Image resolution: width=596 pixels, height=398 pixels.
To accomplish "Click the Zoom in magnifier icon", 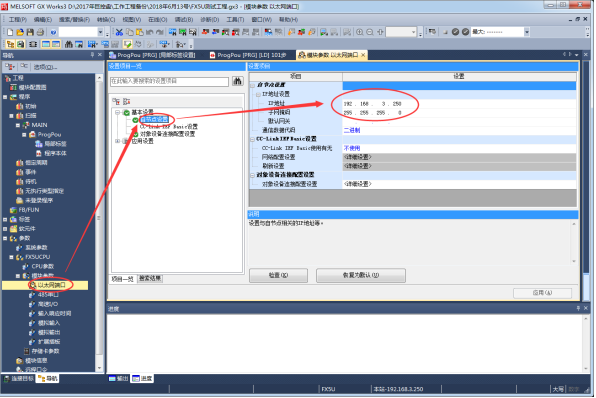I will click(360, 32).
